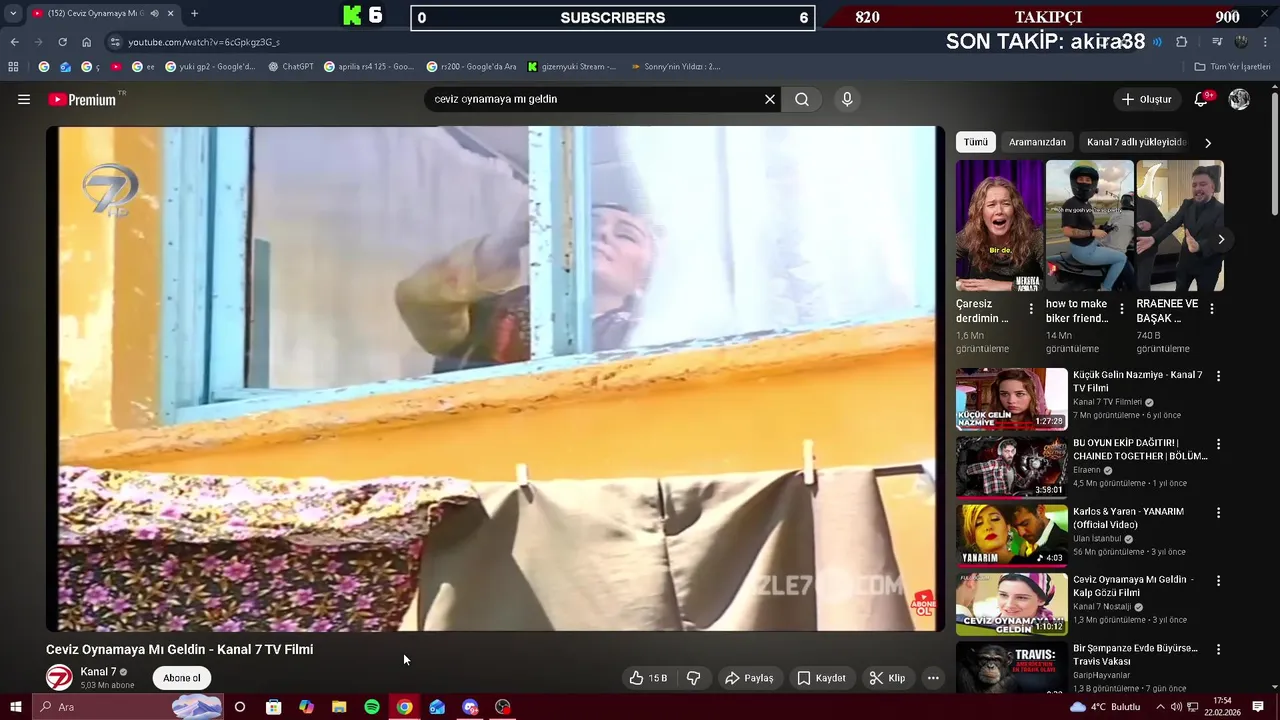Open the apps grid in bookmarks bar
1280x720 pixels.
click(x=13, y=67)
